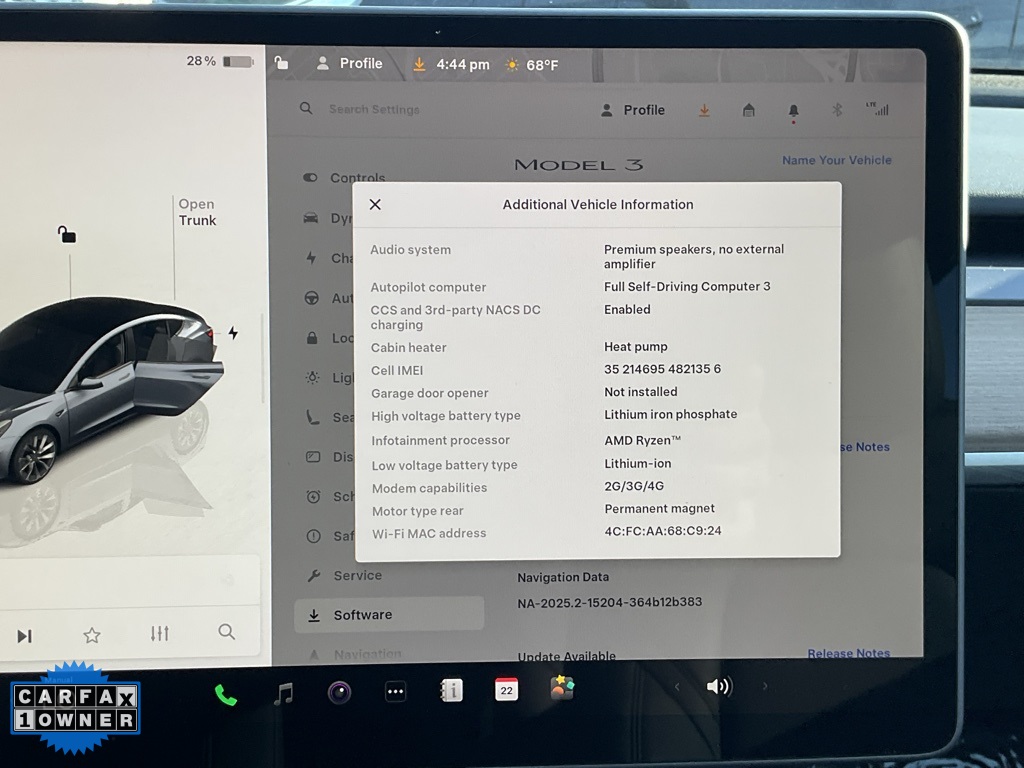Tap the Wi-Fi MAC address value

pyautogui.click(x=663, y=530)
